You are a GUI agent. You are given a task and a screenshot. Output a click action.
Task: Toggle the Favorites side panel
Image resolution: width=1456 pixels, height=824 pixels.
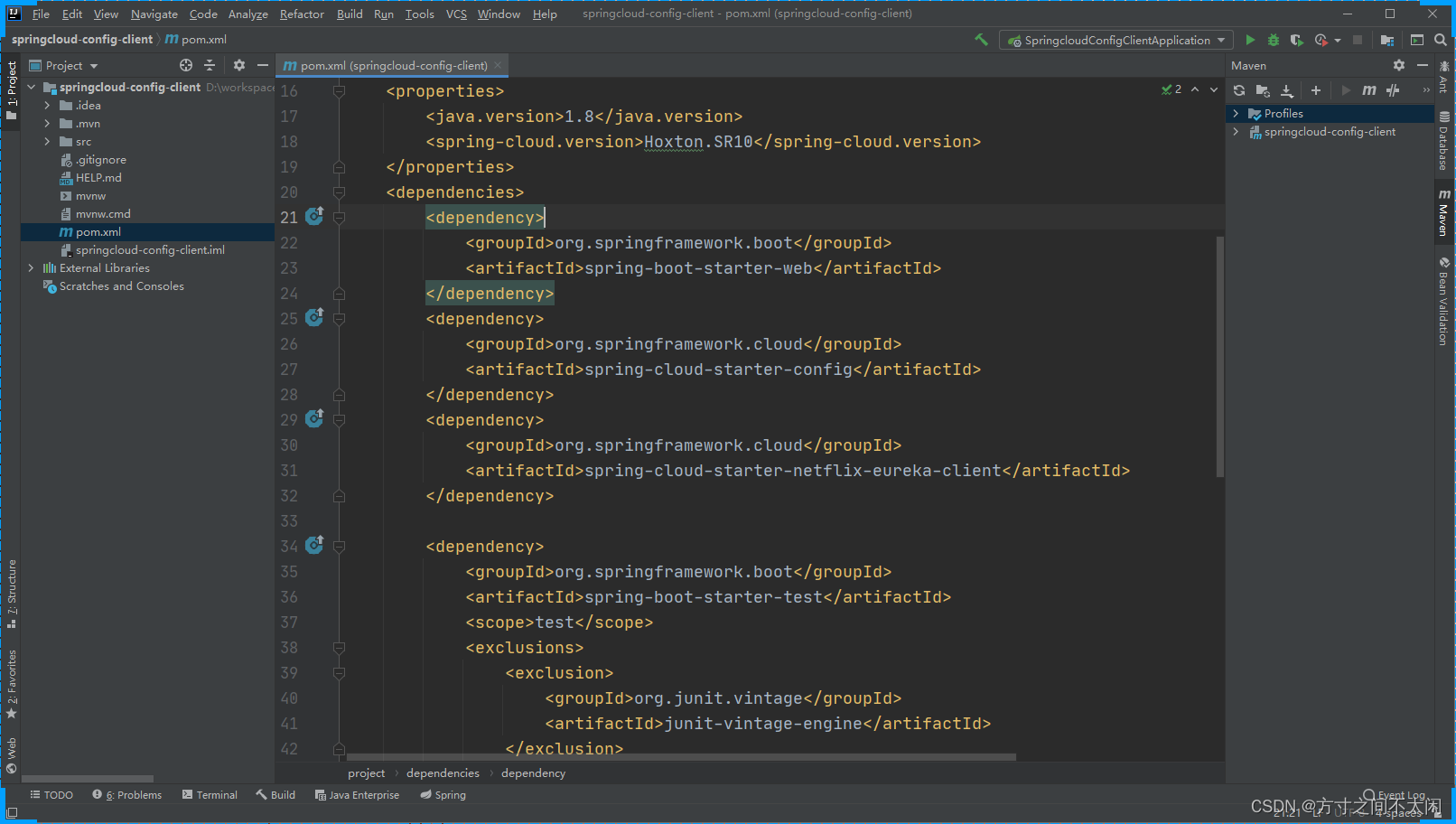(12, 684)
